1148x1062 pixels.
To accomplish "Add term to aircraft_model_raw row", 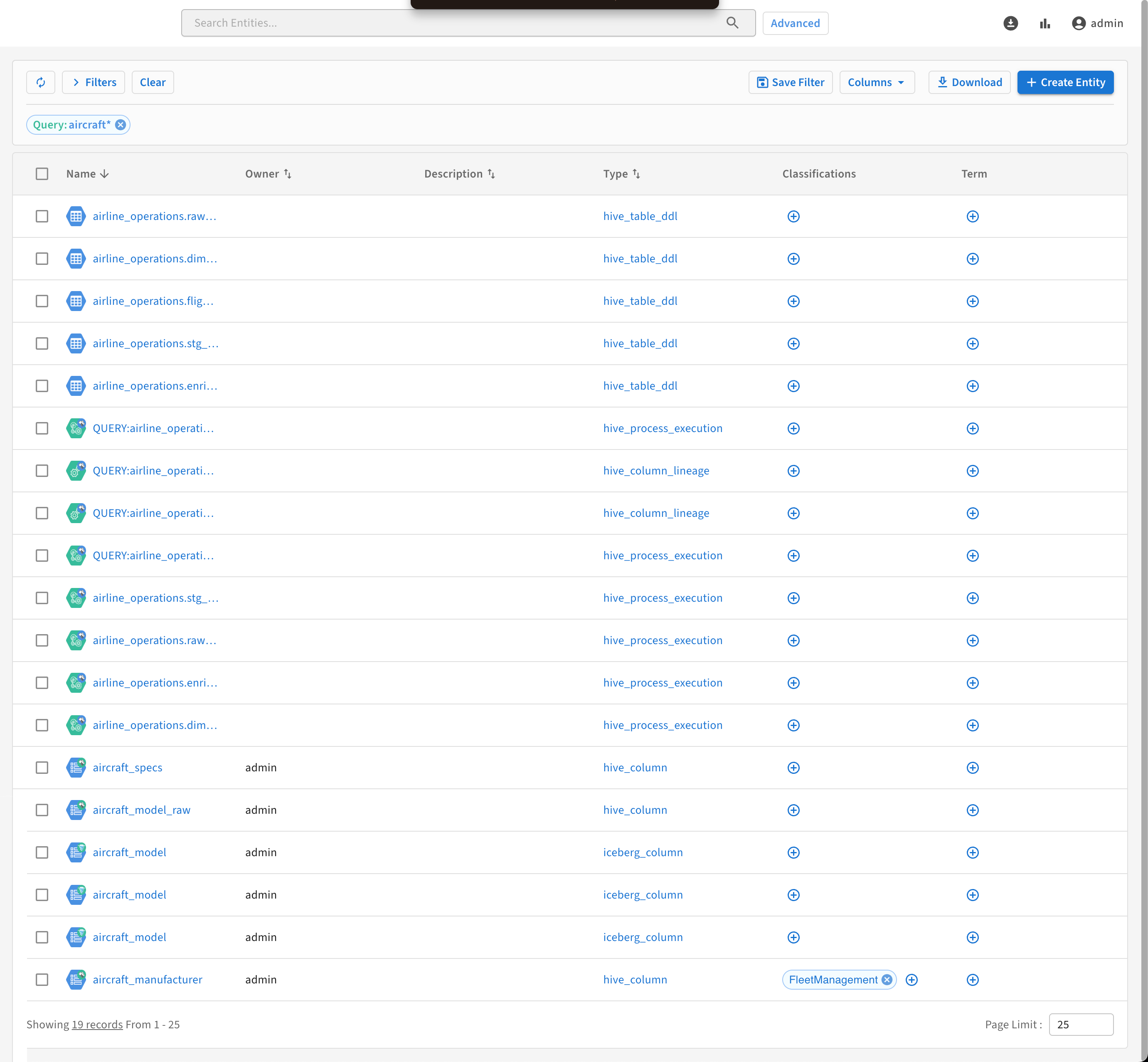I will click(972, 810).
